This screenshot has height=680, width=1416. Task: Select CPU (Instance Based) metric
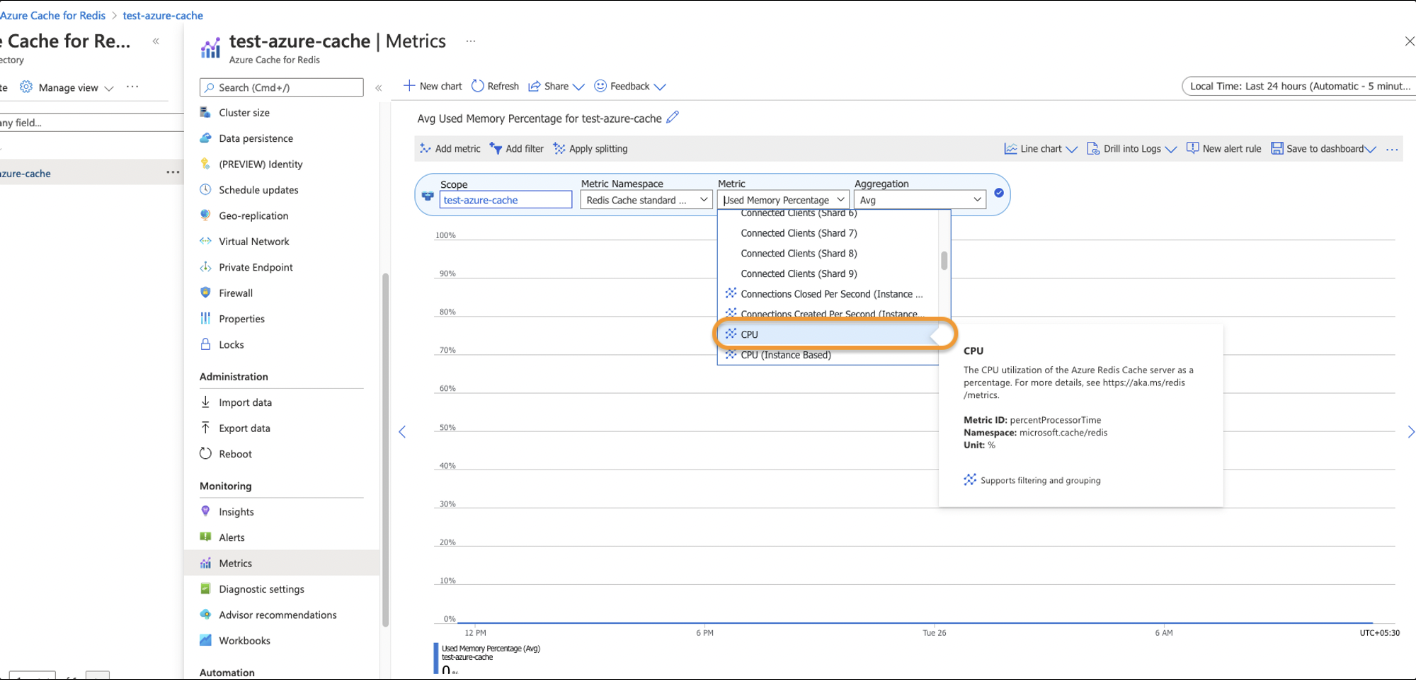(828, 355)
